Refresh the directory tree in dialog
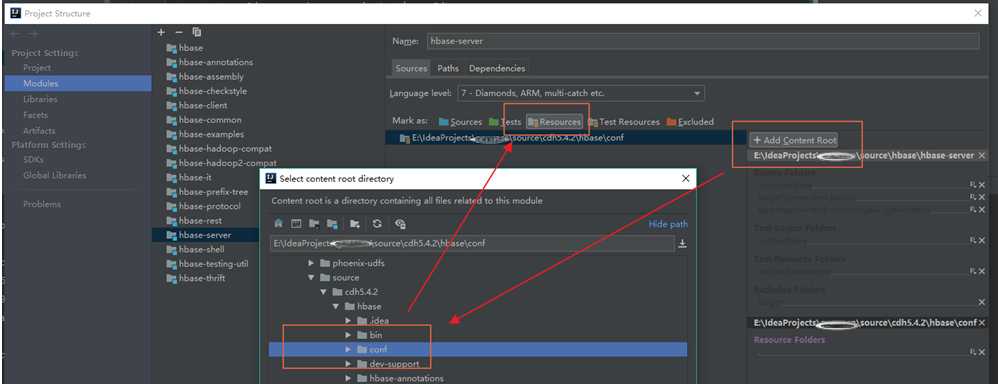Screen dimensions: 998x384 (x=377, y=224)
